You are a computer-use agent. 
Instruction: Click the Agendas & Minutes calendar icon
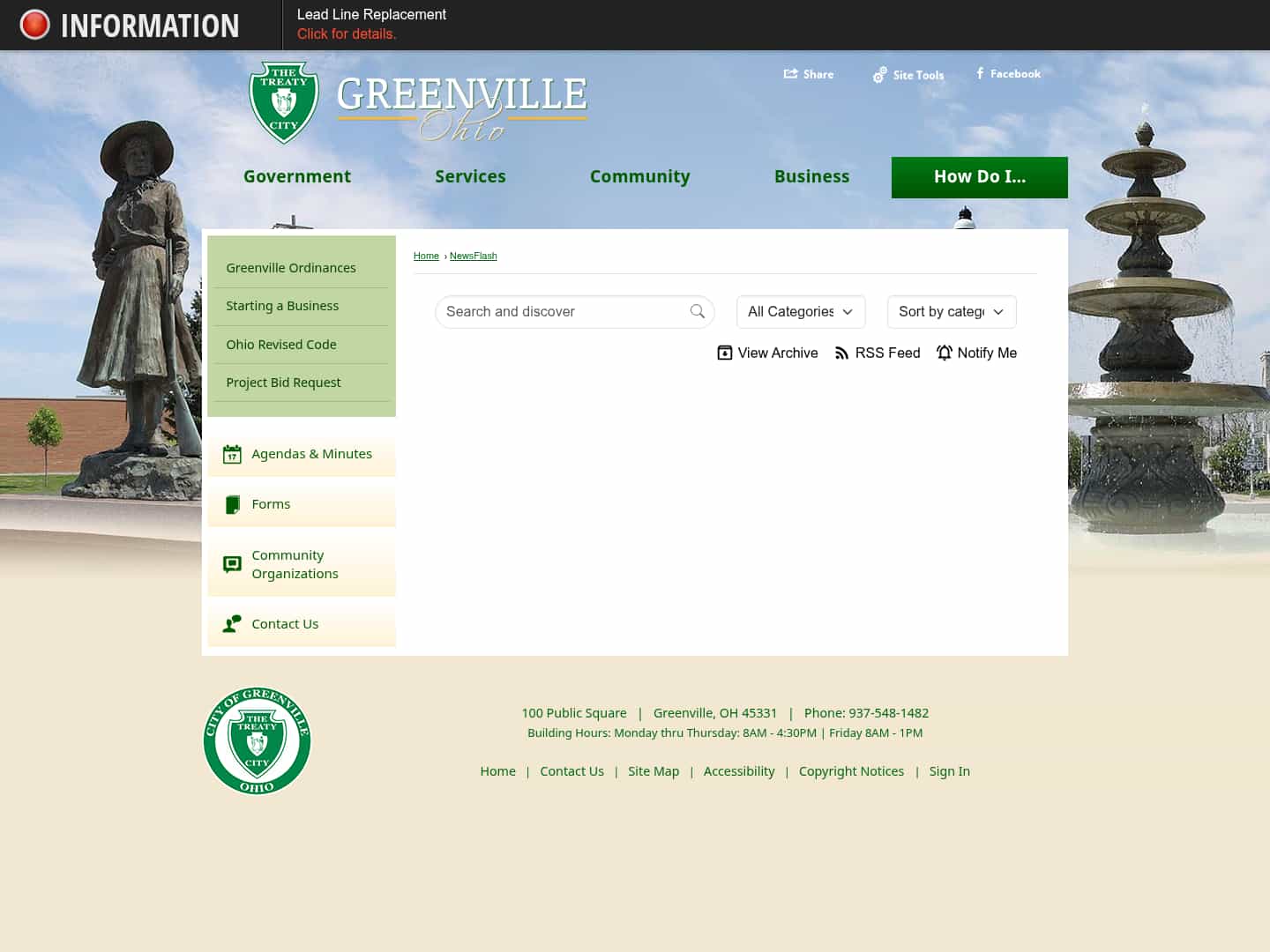point(232,454)
